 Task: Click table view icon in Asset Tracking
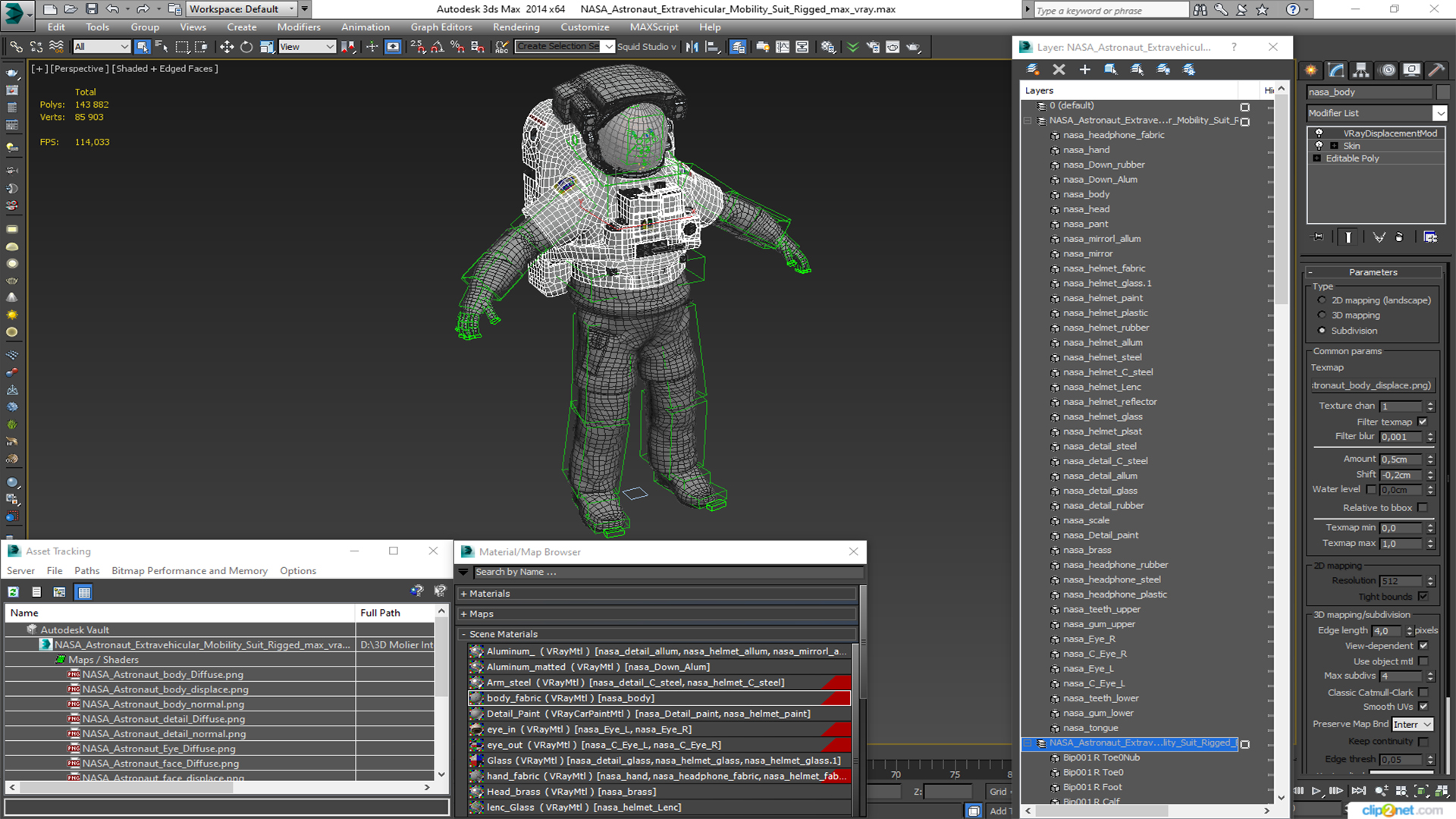point(84,592)
